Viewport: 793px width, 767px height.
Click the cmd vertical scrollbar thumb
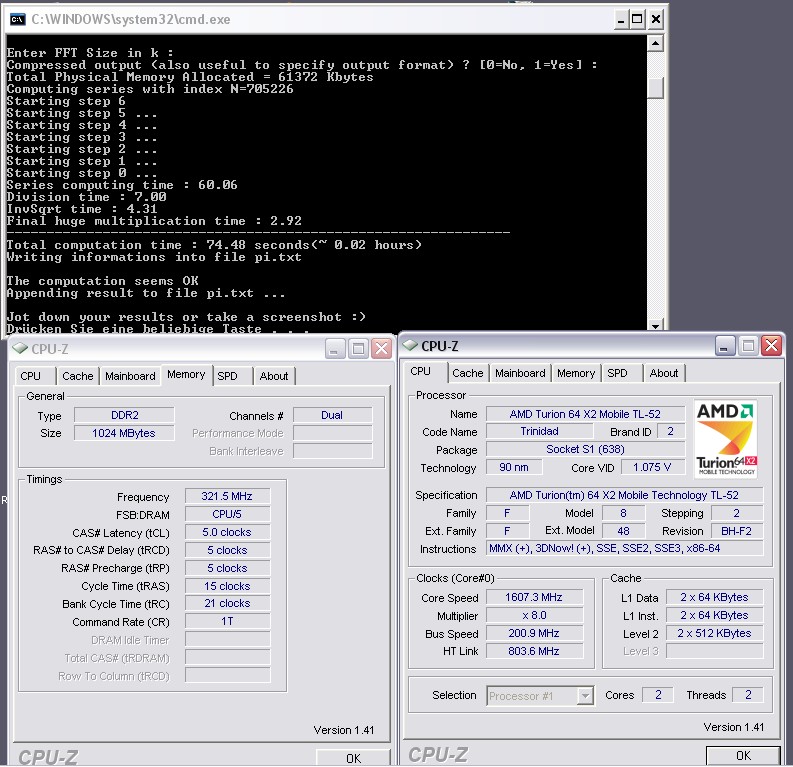coord(655,88)
